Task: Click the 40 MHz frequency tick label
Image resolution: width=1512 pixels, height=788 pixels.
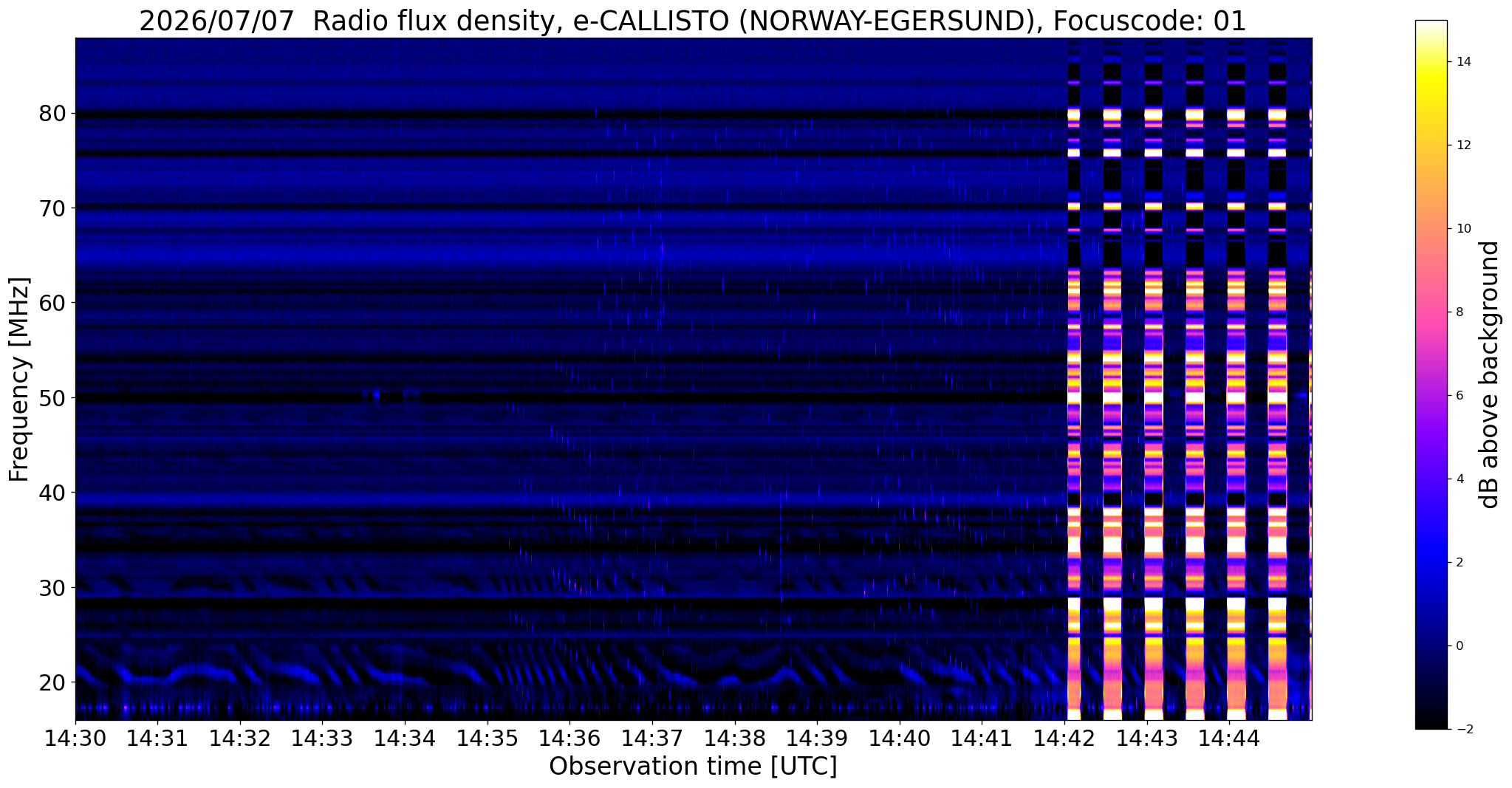Action: [x=52, y=493]
